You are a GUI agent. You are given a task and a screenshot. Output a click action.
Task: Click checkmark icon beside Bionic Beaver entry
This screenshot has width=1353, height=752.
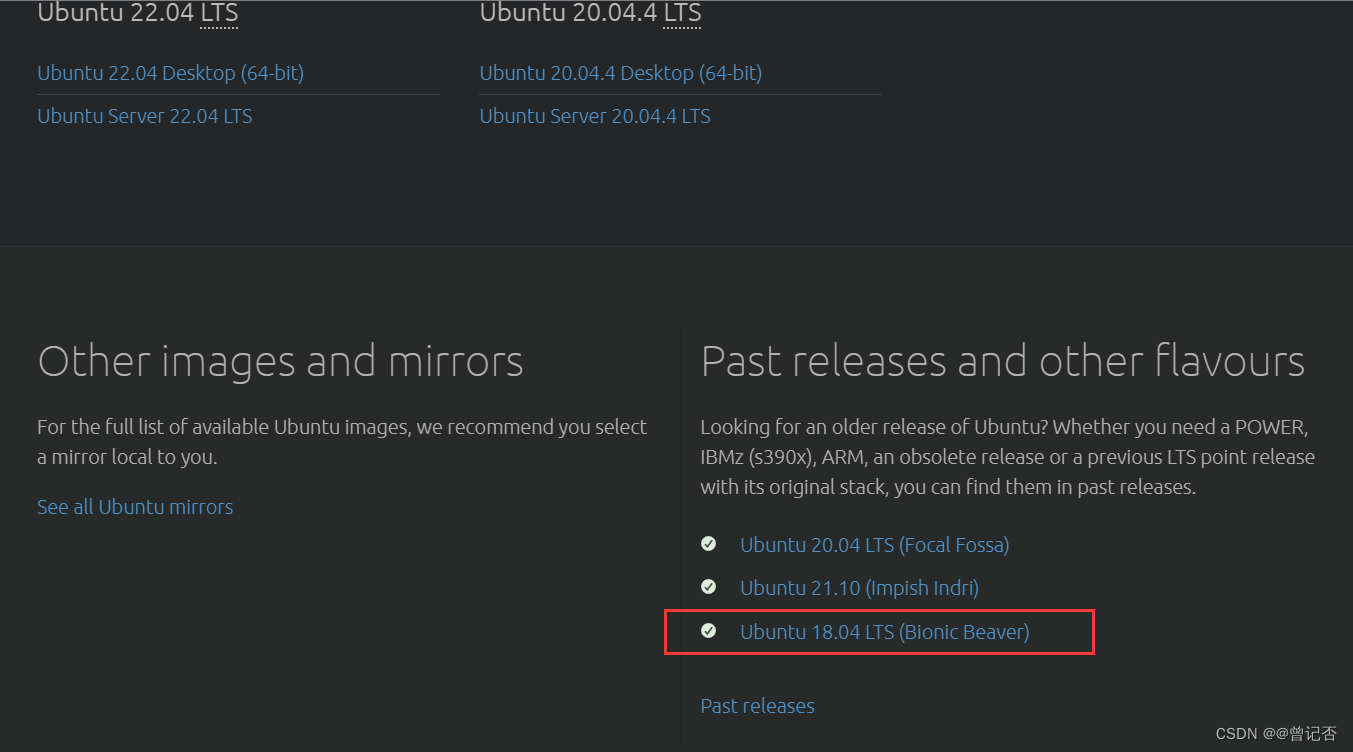click(709, 631)
